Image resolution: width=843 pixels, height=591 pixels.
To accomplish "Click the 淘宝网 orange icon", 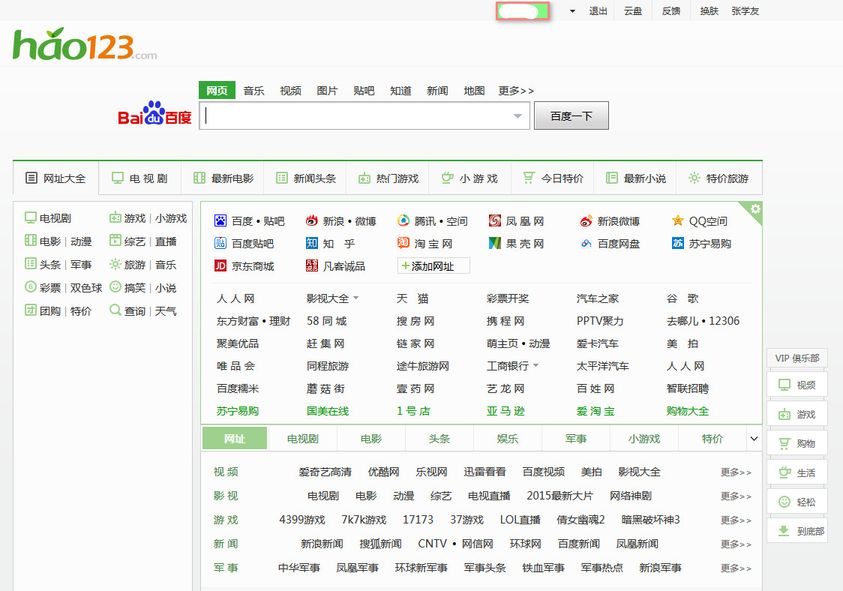I will 403,244.
